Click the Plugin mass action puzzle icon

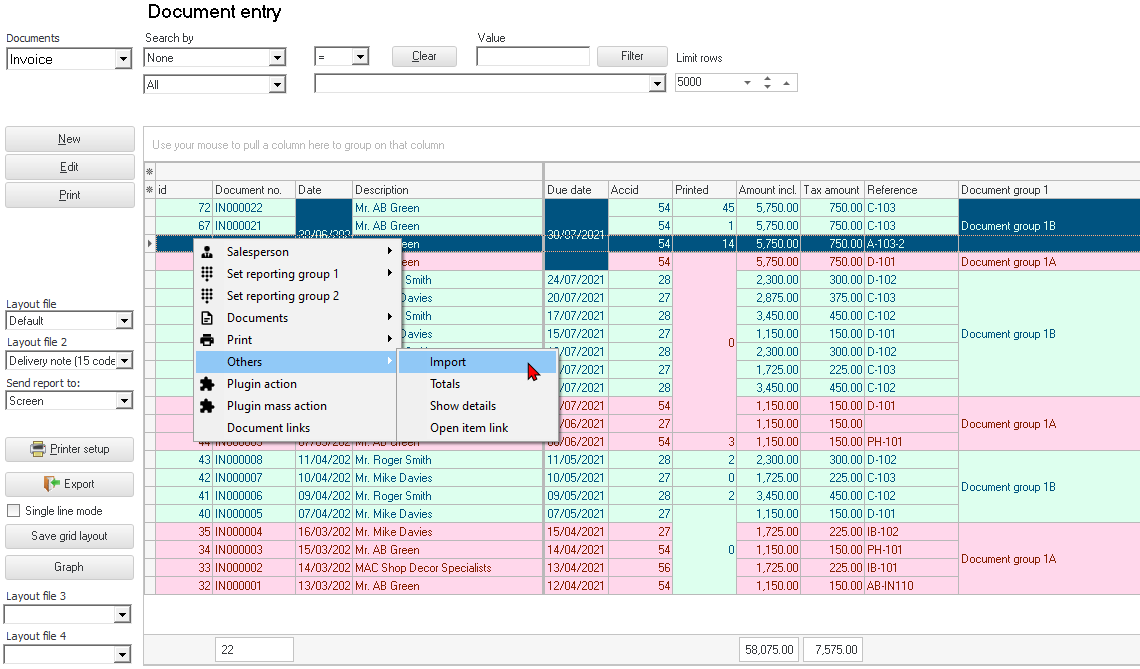(x=207, y=406)
